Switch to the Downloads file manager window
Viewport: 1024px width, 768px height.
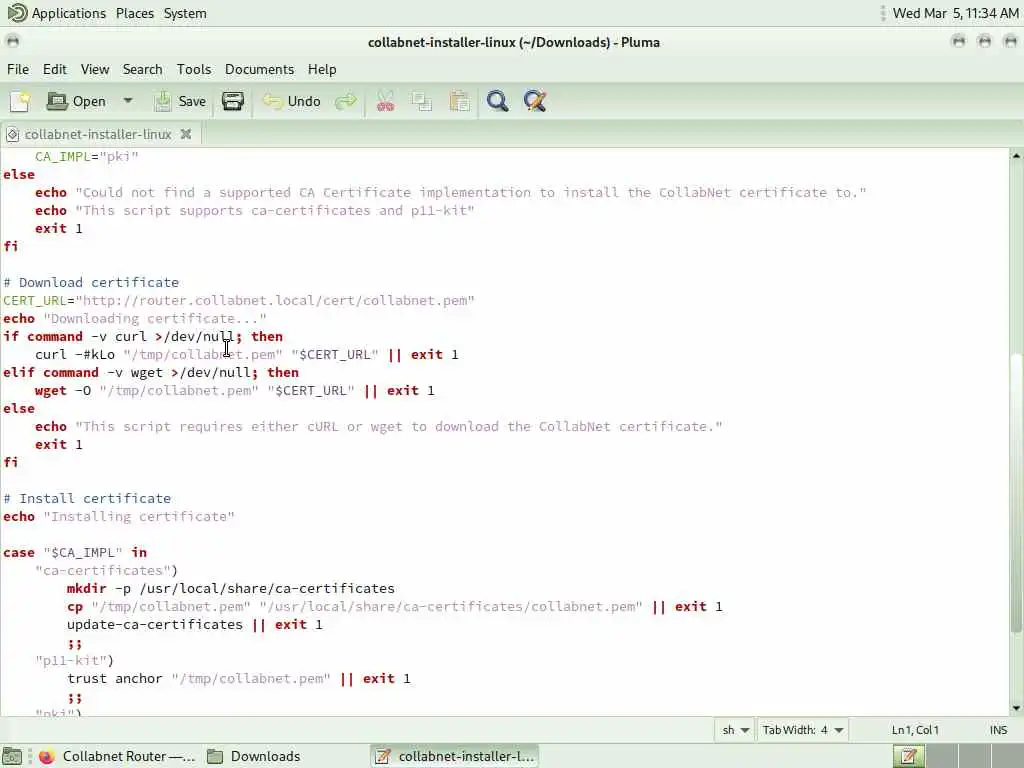click(253, 756)
